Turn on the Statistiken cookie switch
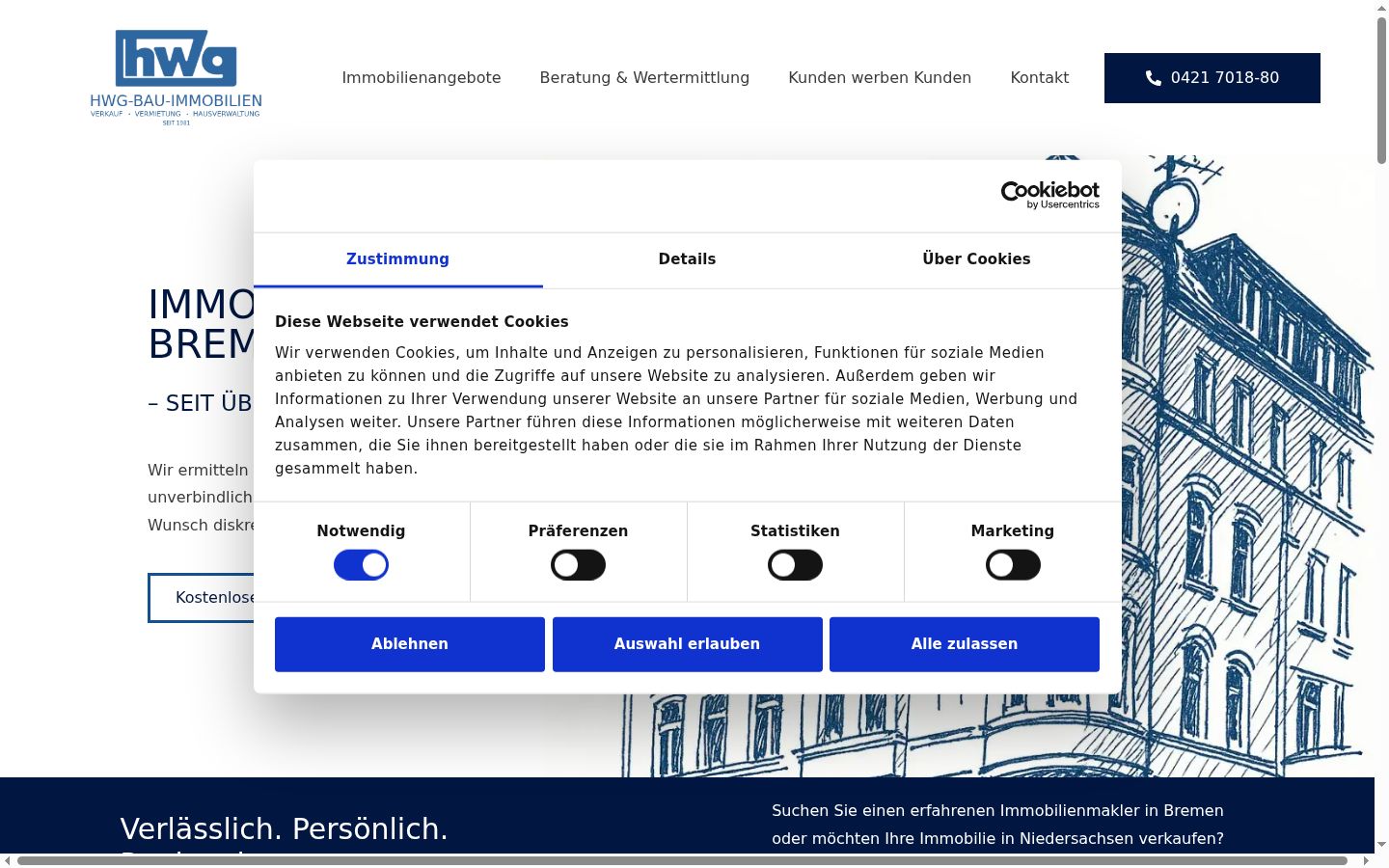Image resolution: width=1389 pixels, height=868 pixels. [795, 565]
